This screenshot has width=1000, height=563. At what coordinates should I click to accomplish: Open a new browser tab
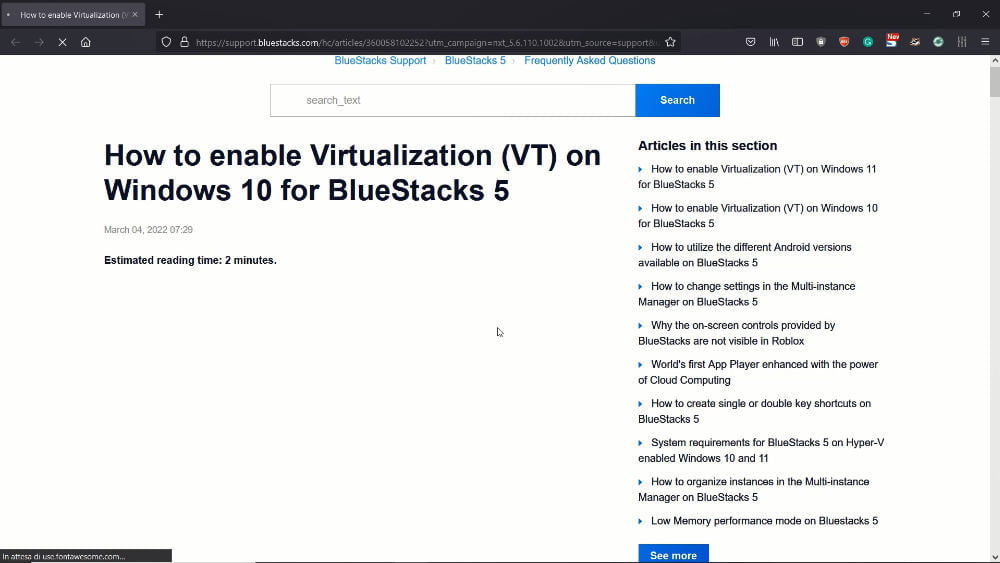pyautogui.click(x=159, y=14)
